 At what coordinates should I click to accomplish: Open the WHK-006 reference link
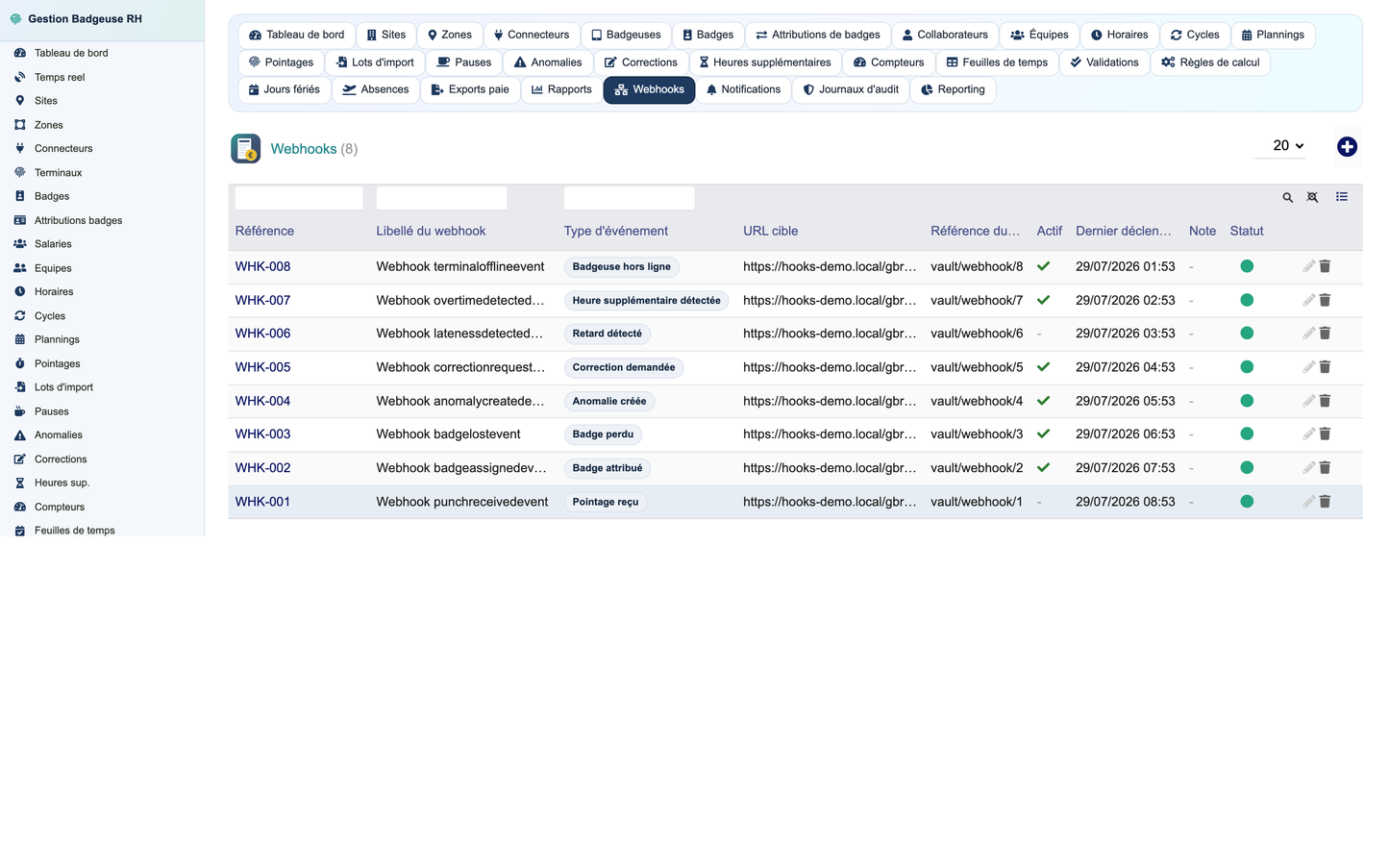(x=262, y=334)
